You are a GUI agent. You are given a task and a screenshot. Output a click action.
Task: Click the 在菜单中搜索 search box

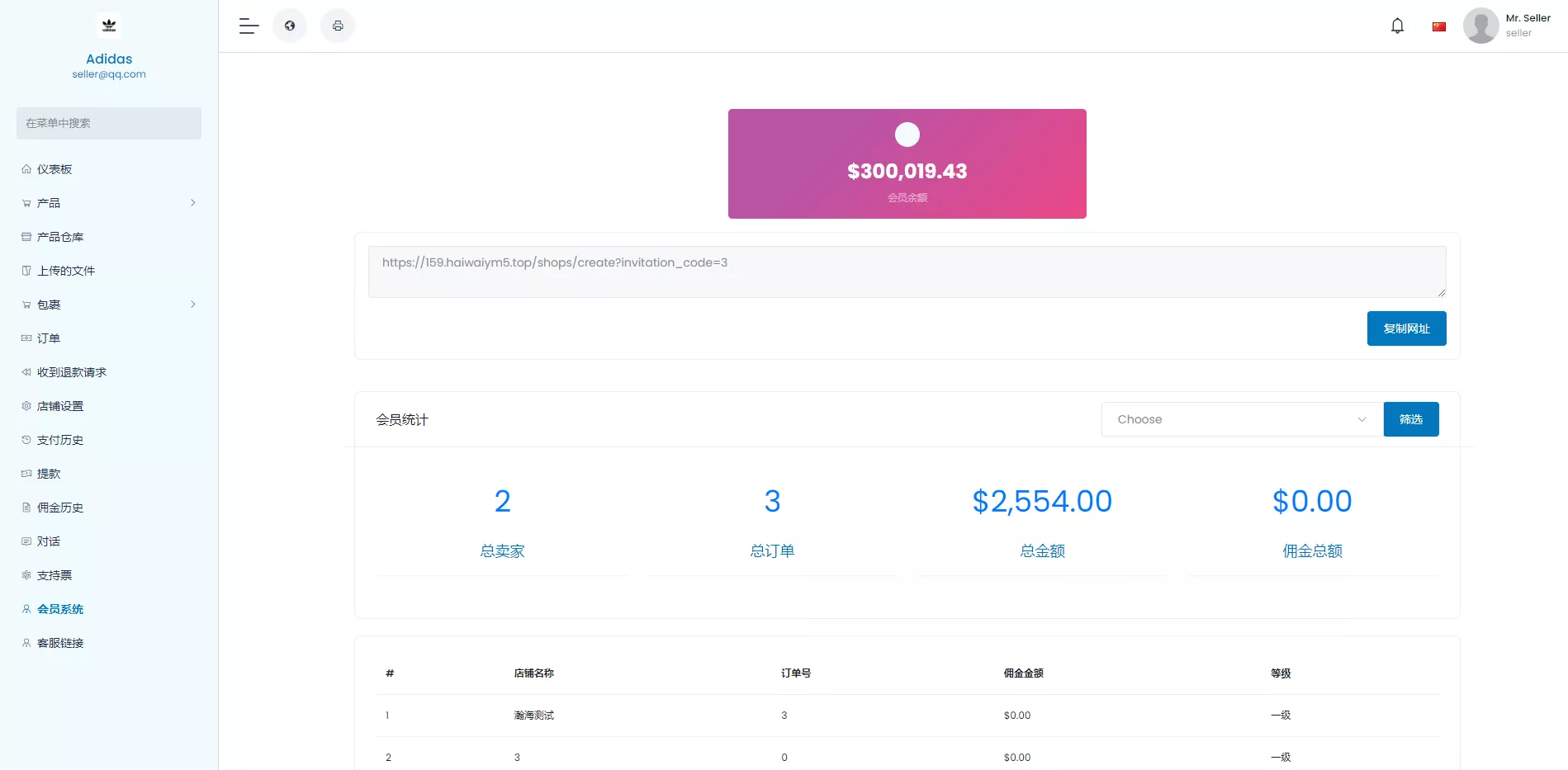click(x=108, y=123)
